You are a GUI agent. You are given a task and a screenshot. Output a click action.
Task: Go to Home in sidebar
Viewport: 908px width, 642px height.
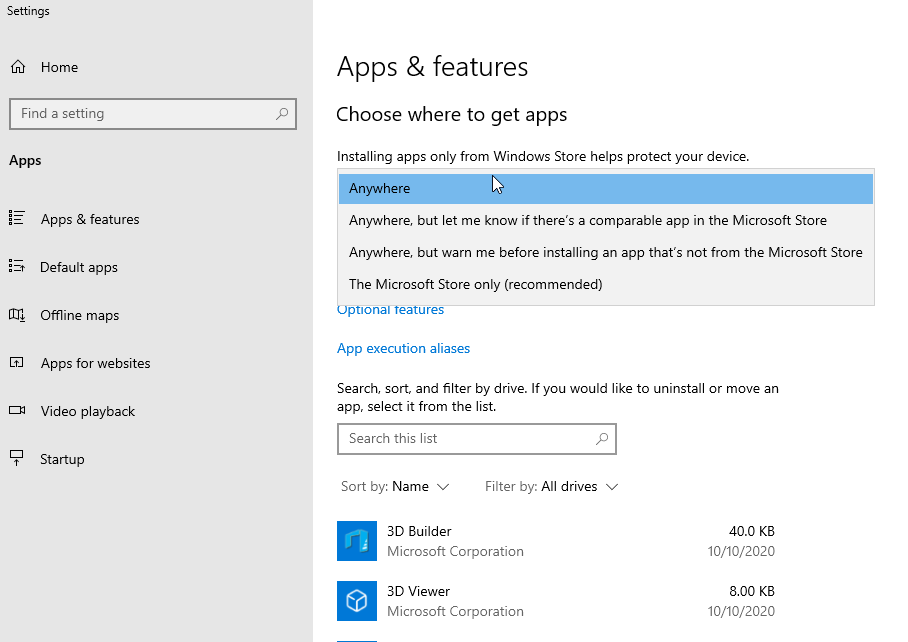(59, 67)
